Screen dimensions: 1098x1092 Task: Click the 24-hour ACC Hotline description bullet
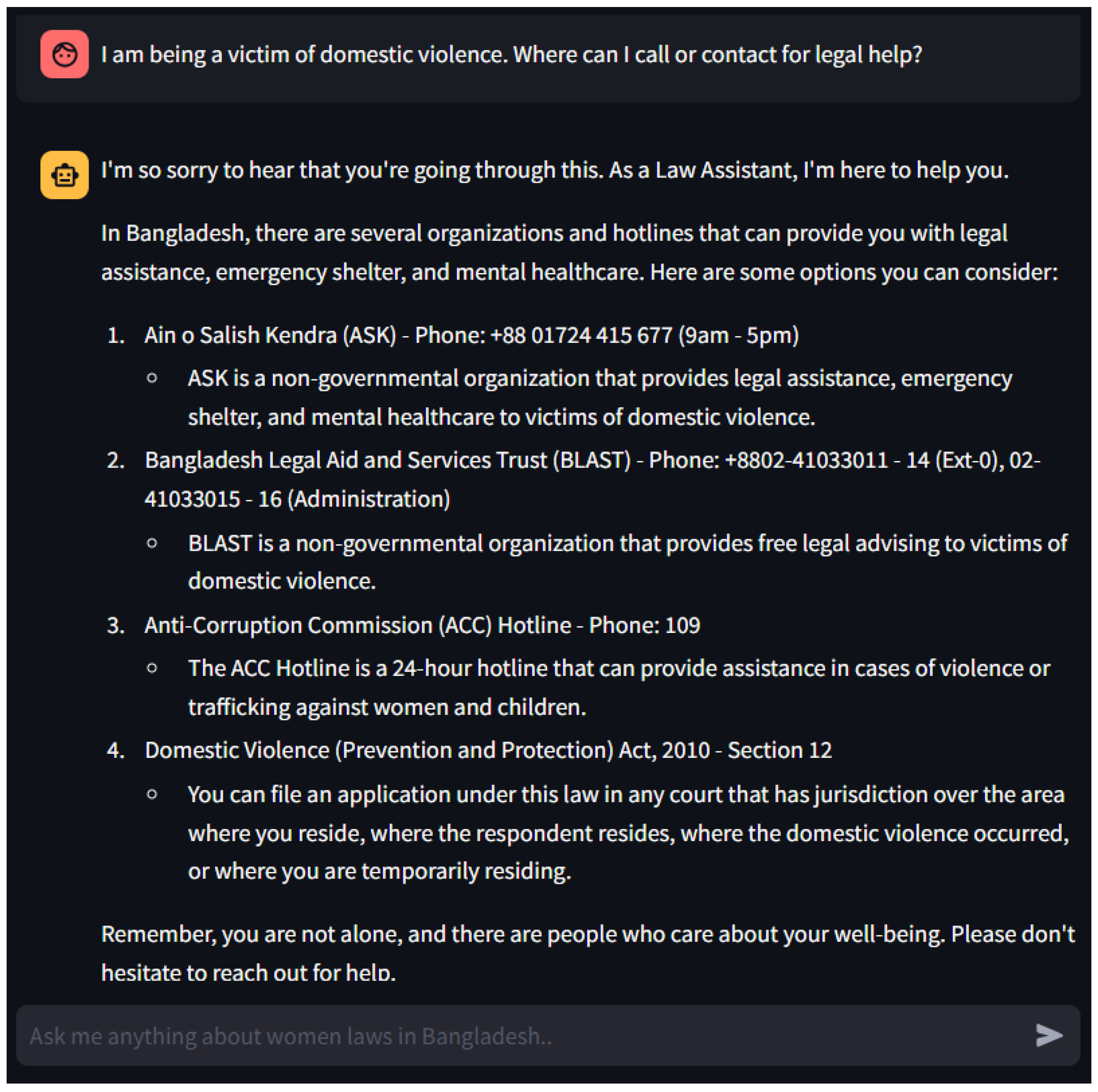tap(618, 687)
